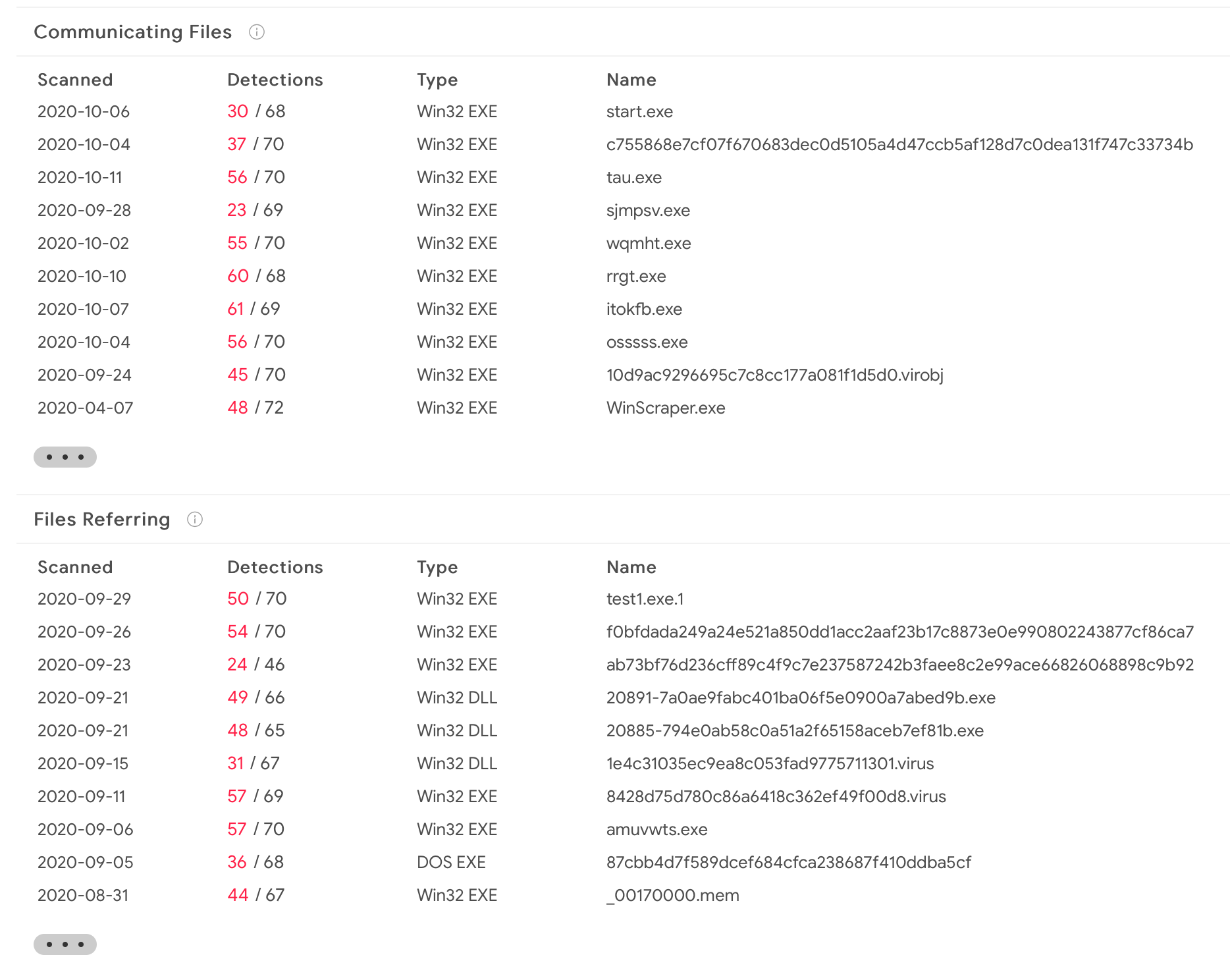1230x980 pixels.
Task: Select the 36 / 68 detection ratio
Action: click(x=255, y=862)
